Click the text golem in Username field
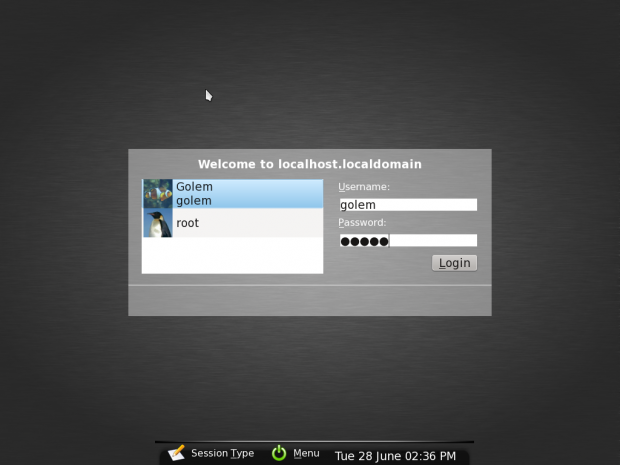 [x=358, y=205]
